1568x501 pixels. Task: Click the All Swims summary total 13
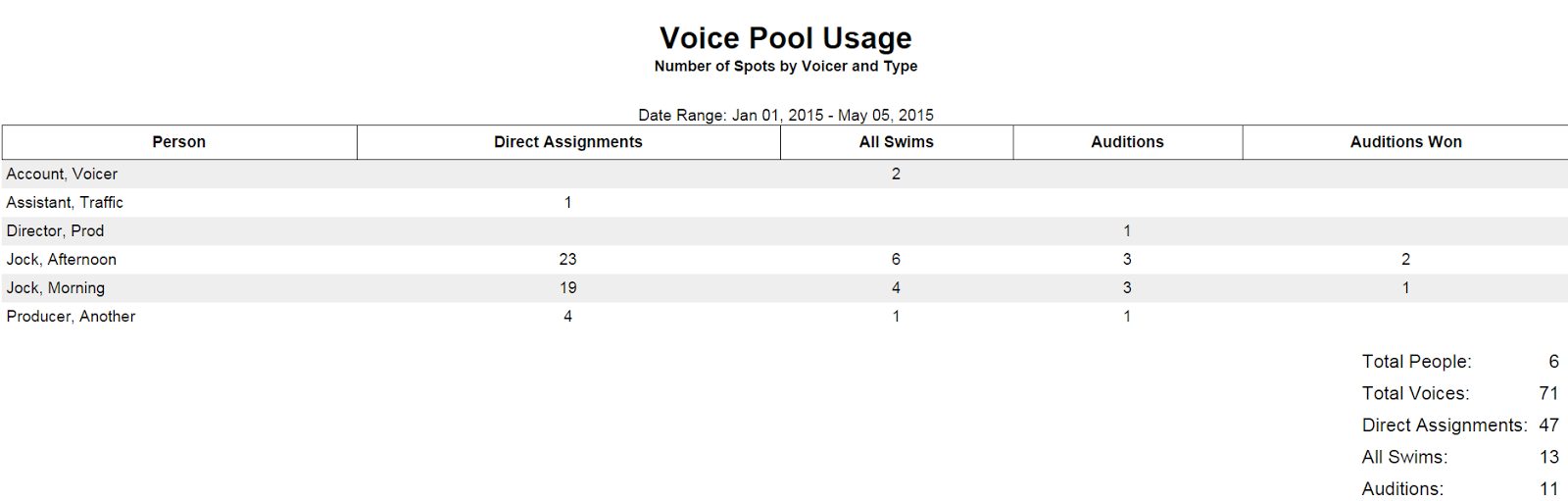tap(1548, 457)
